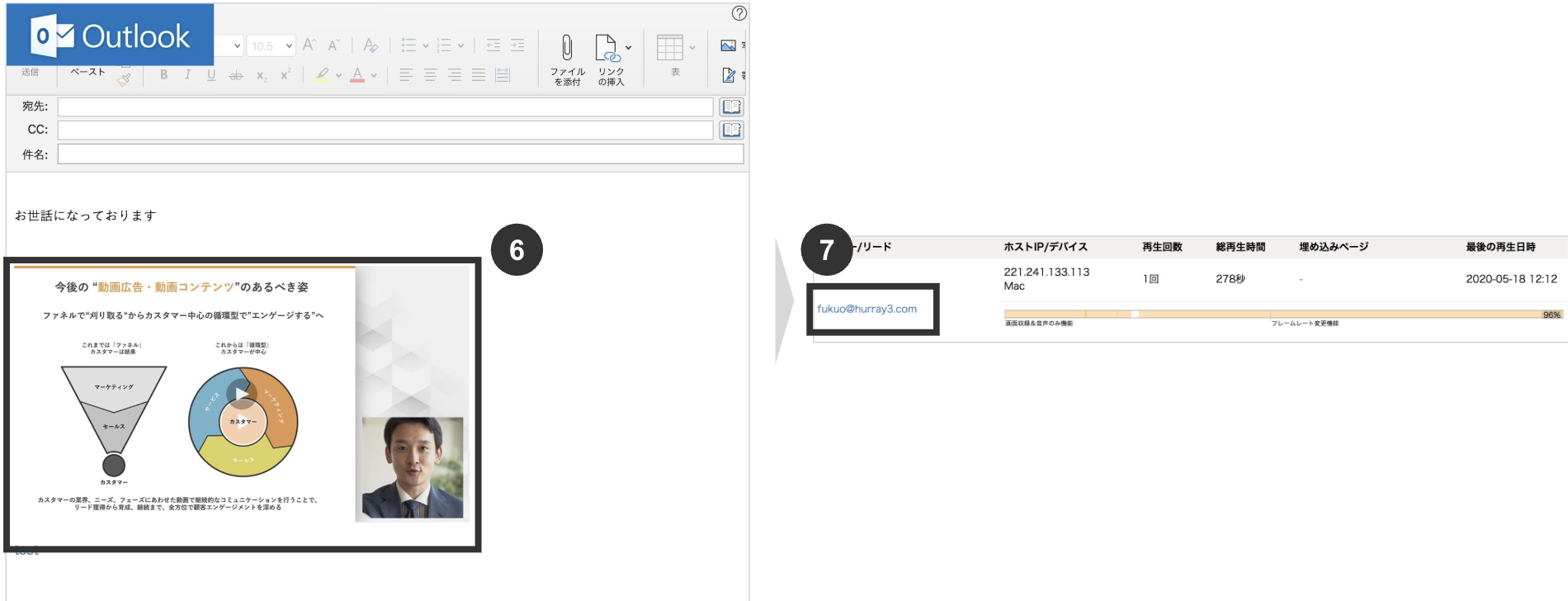This screenshot has width=1568, height=601.
Task: Click the attach file paperclip icon
Action: tap(567, 48)
